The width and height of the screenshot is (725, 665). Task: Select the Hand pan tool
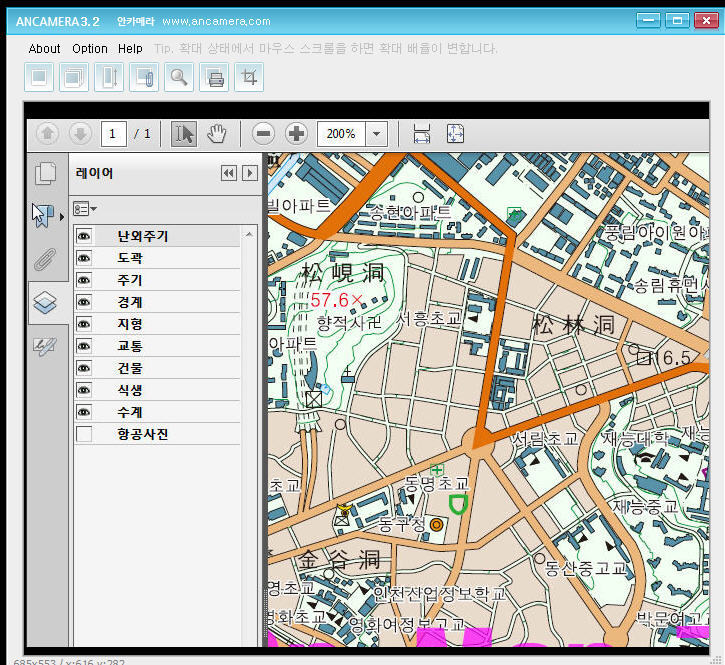(217, 134)
